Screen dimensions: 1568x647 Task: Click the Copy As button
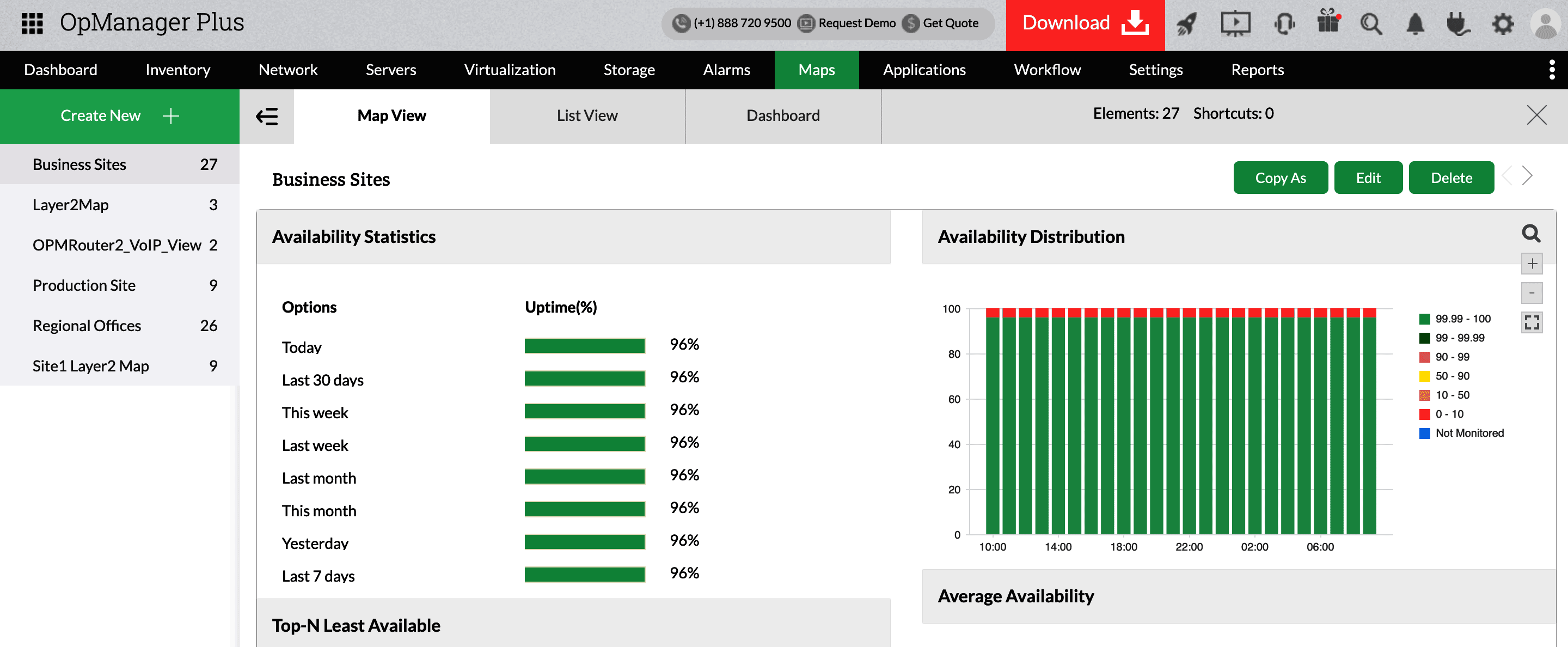click(x=1280, y=177)
